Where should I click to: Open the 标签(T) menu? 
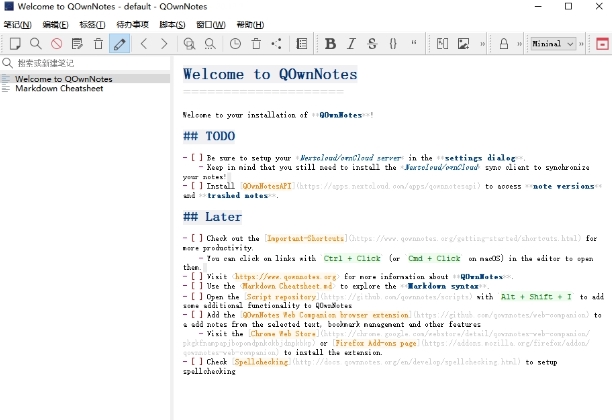coord(92,25)
